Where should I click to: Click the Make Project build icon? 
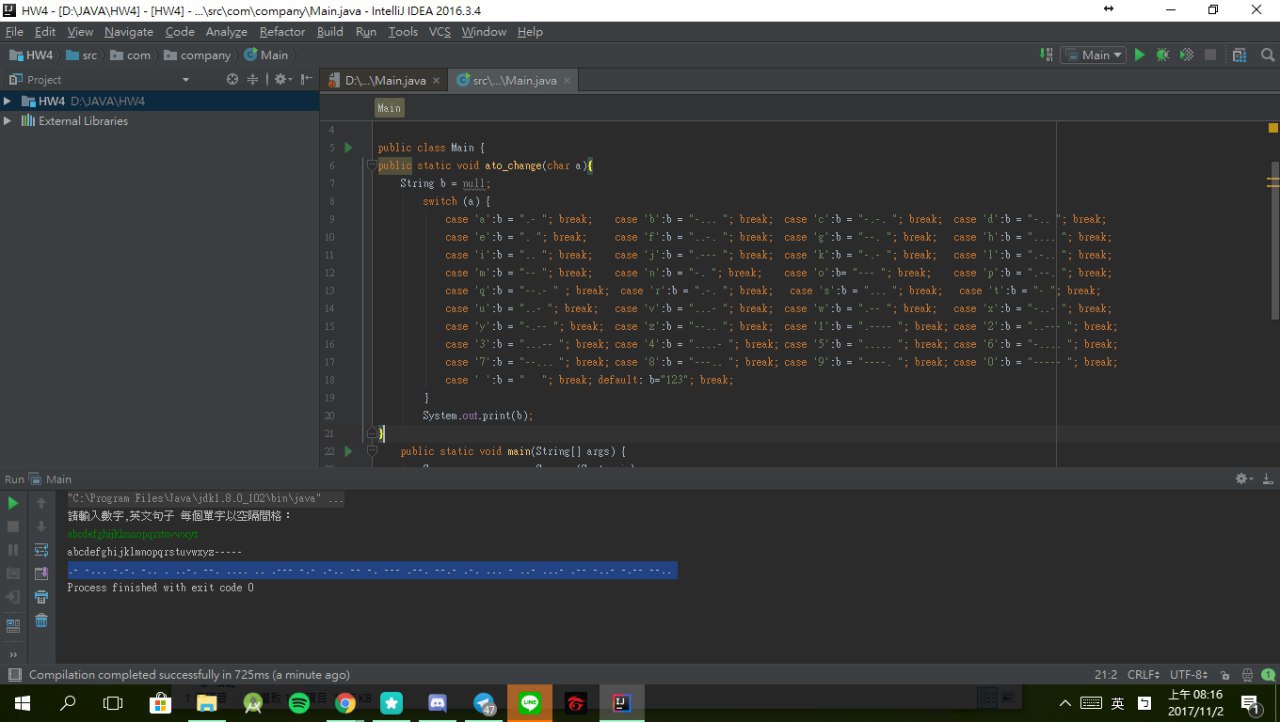coord(1046,55)
